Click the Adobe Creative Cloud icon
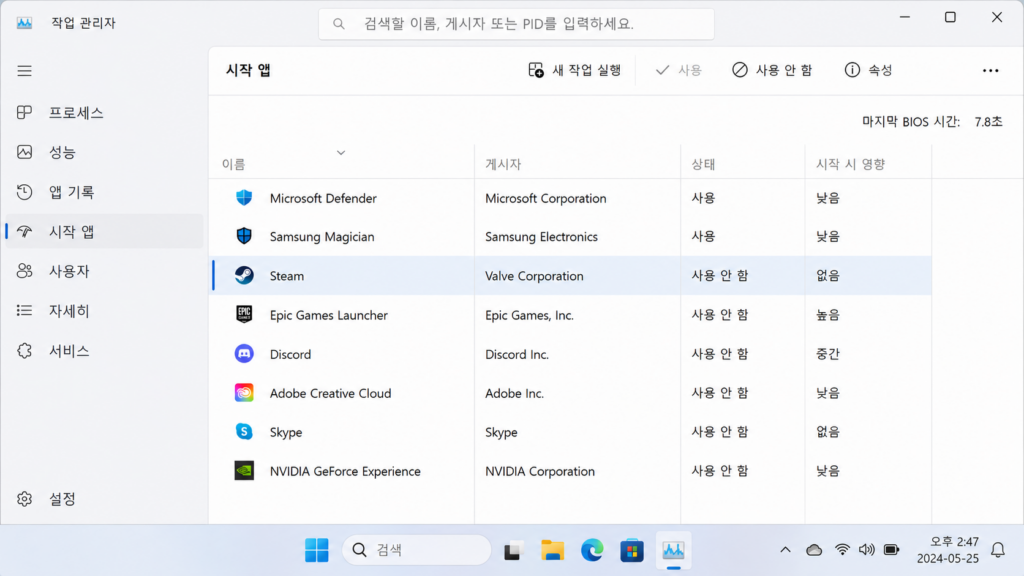Image resolution: width=1024 pixels, height=576 pixels. [244, 393]
